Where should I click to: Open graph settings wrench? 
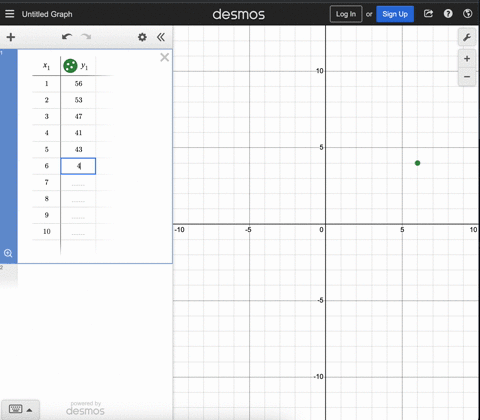467,38
